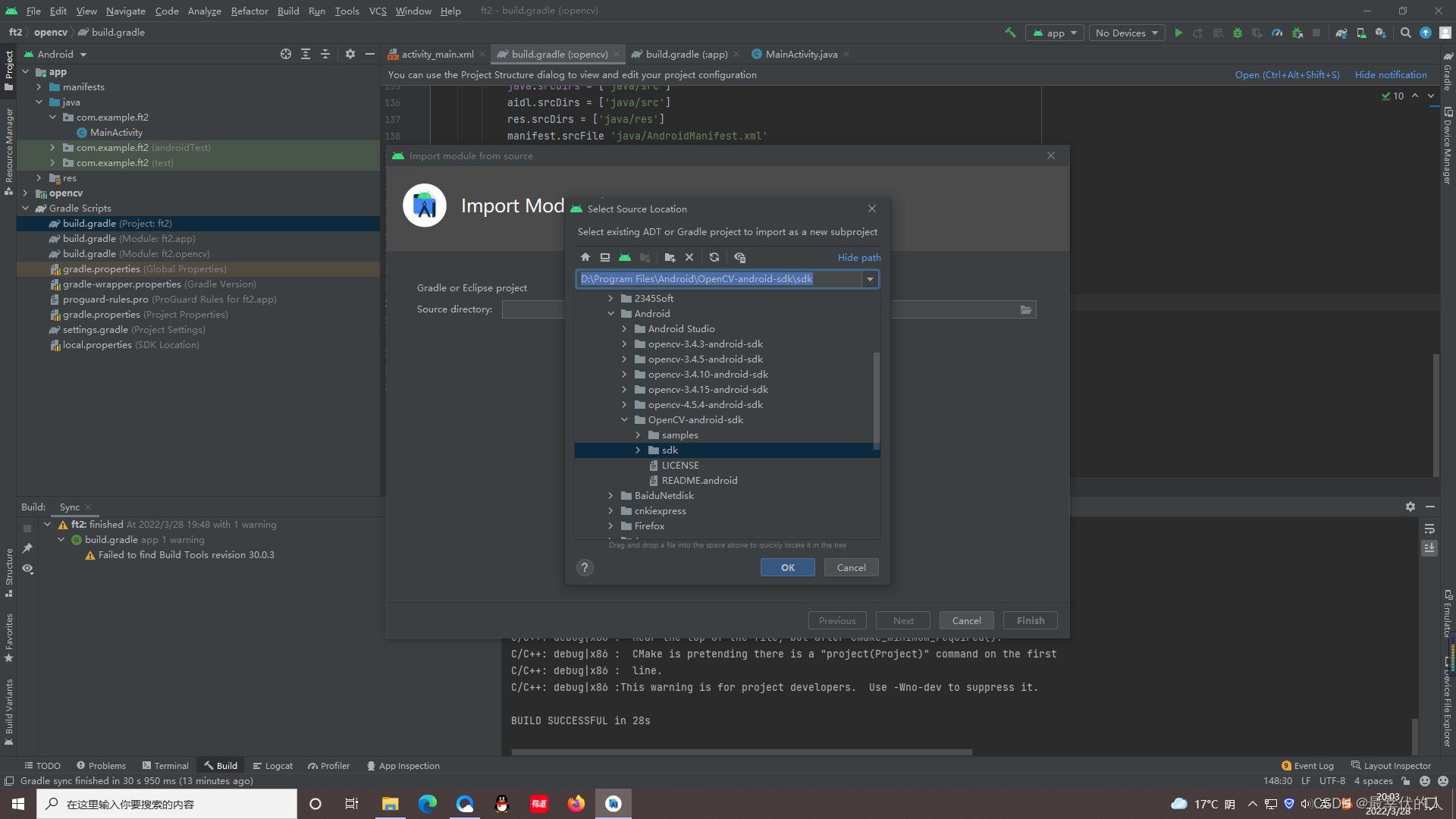
Task: Click the Hide path link
Action: coord(858,258)
